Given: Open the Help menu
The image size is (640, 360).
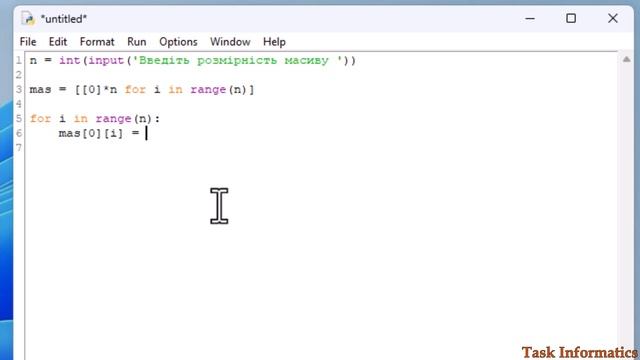Looking at the screenshot, I should click(274, 42).
